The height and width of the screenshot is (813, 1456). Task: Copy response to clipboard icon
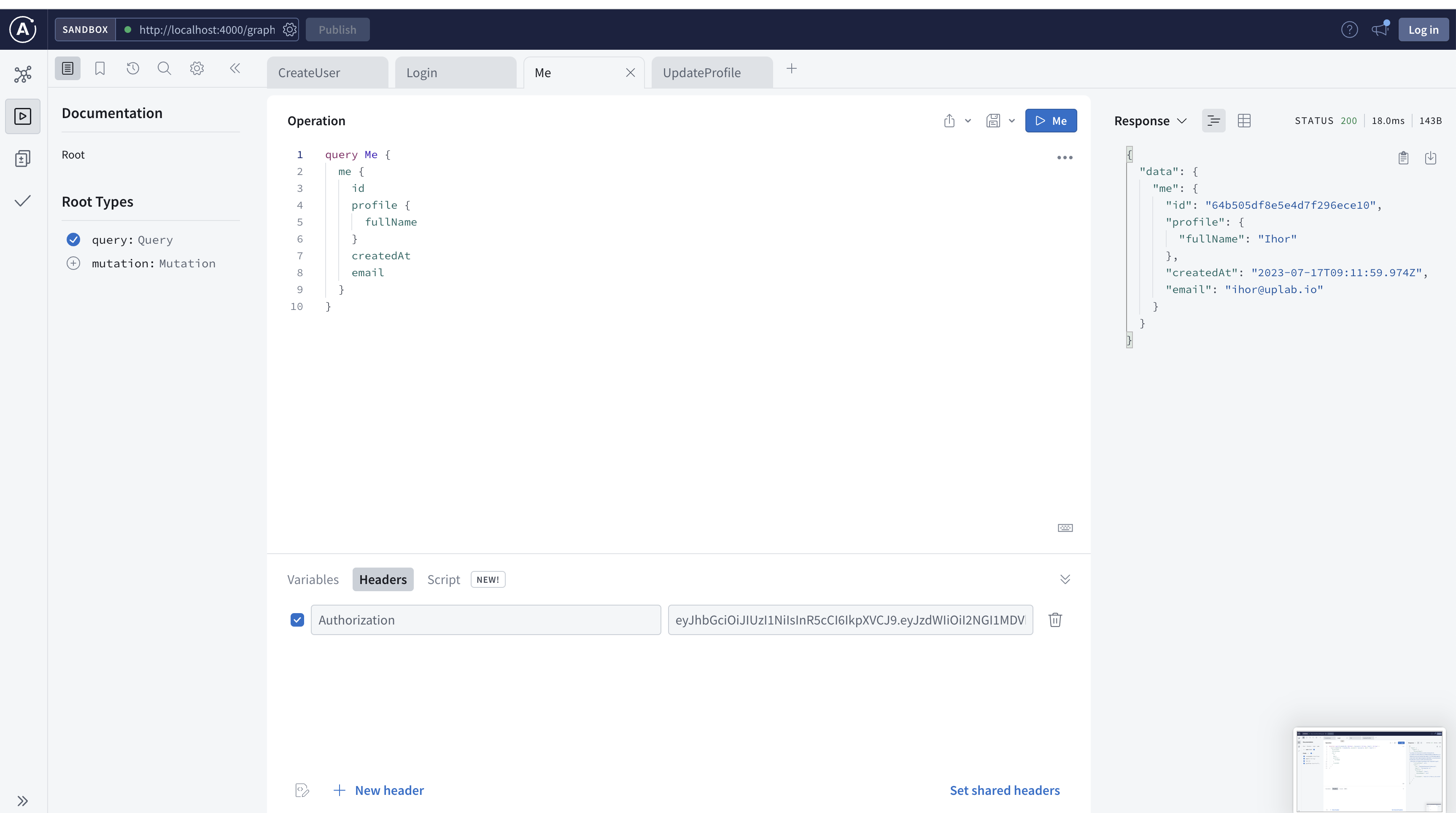1403,158
